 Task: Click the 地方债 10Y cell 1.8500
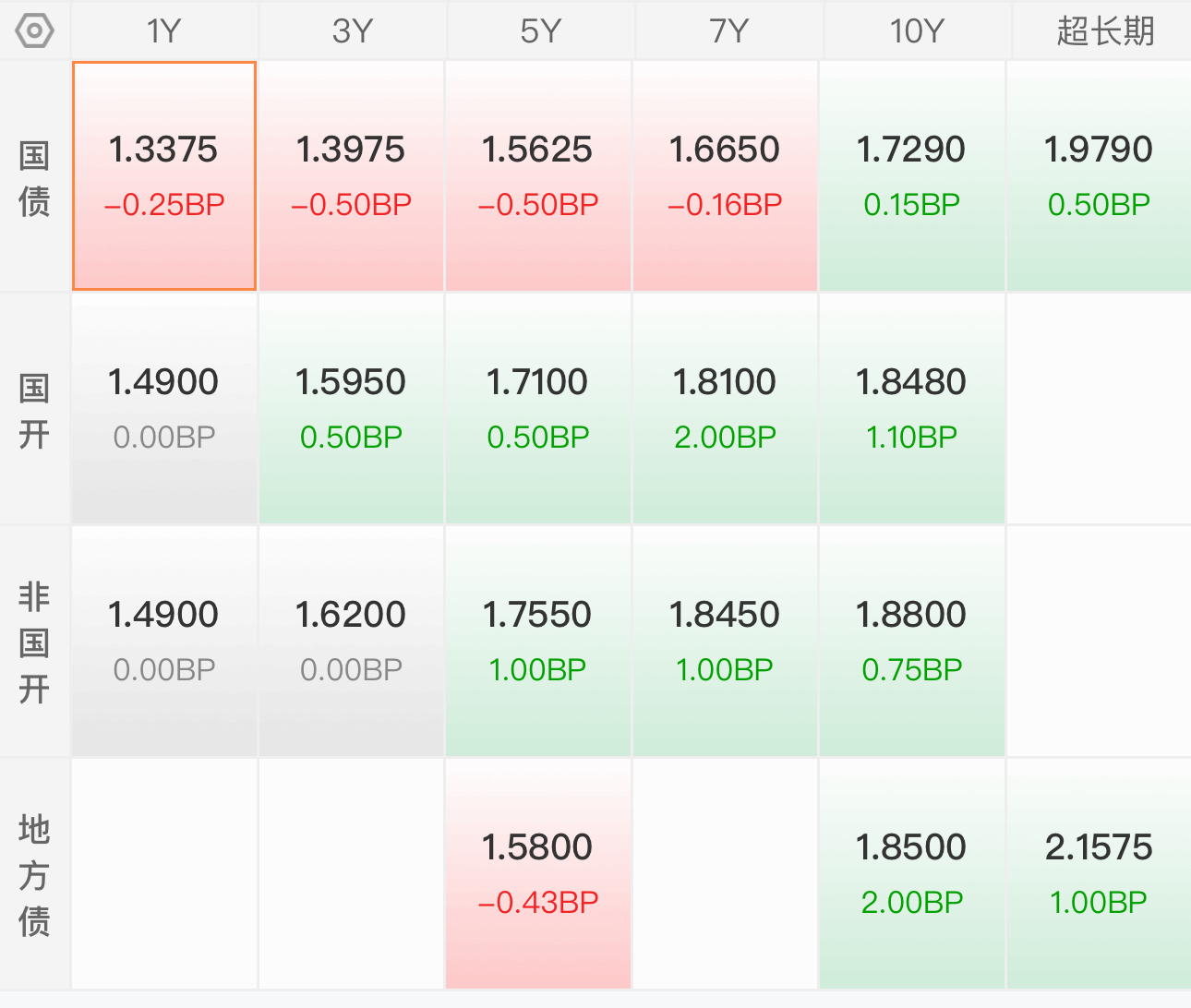pyautogui.click(x=911, y=874)
